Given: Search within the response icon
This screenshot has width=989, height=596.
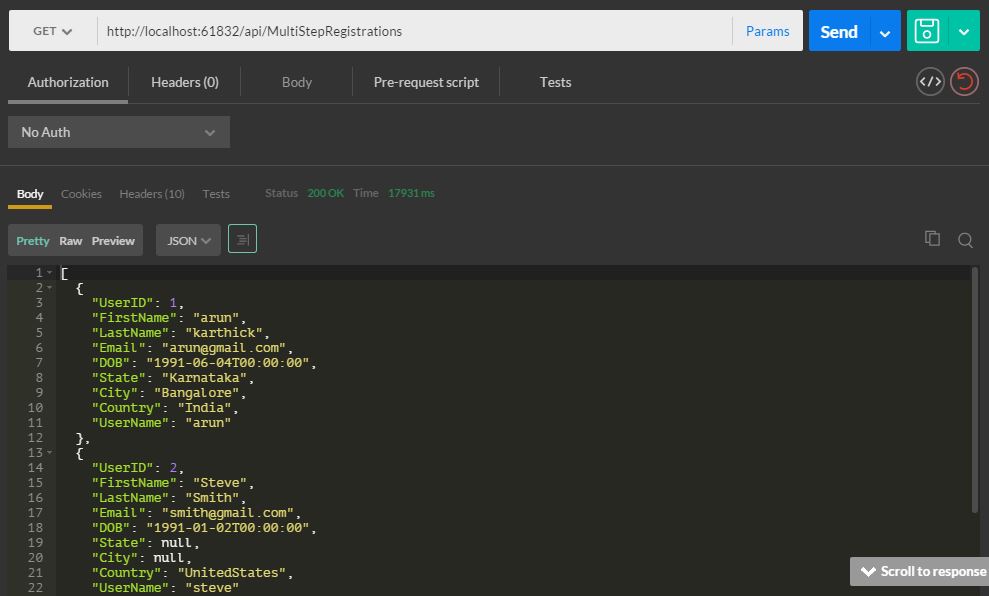Looking at the screenshot, I should (965, 240).
